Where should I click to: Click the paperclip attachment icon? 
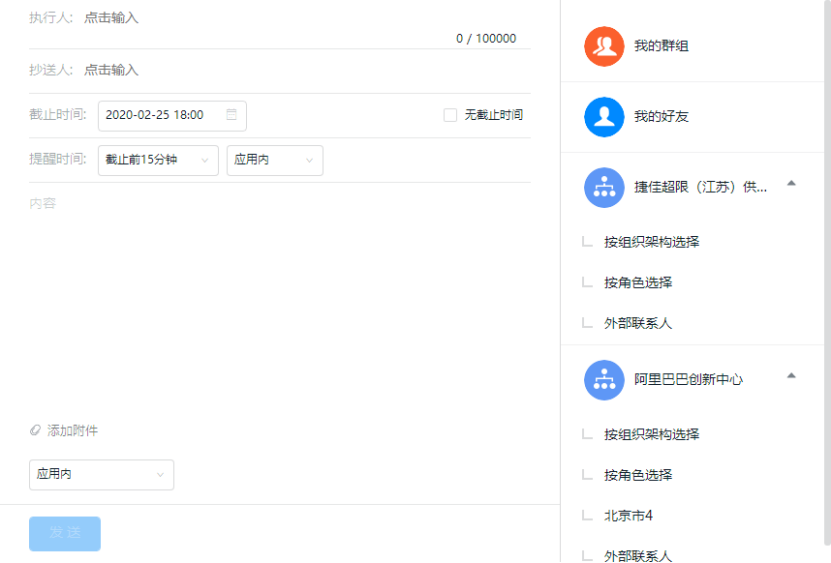point(35,430)
